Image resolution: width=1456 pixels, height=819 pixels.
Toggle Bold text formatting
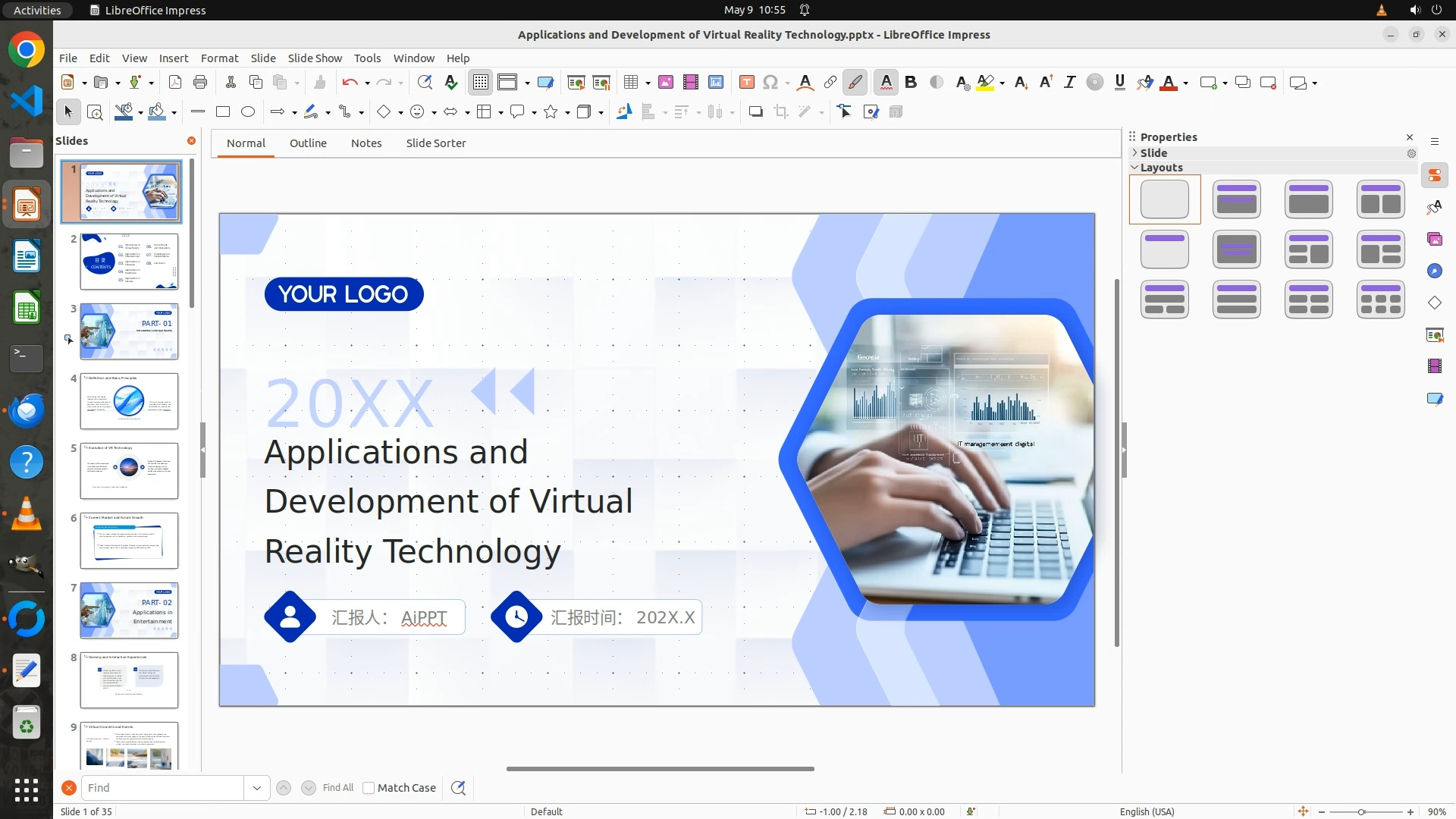(x=911, y=83)
